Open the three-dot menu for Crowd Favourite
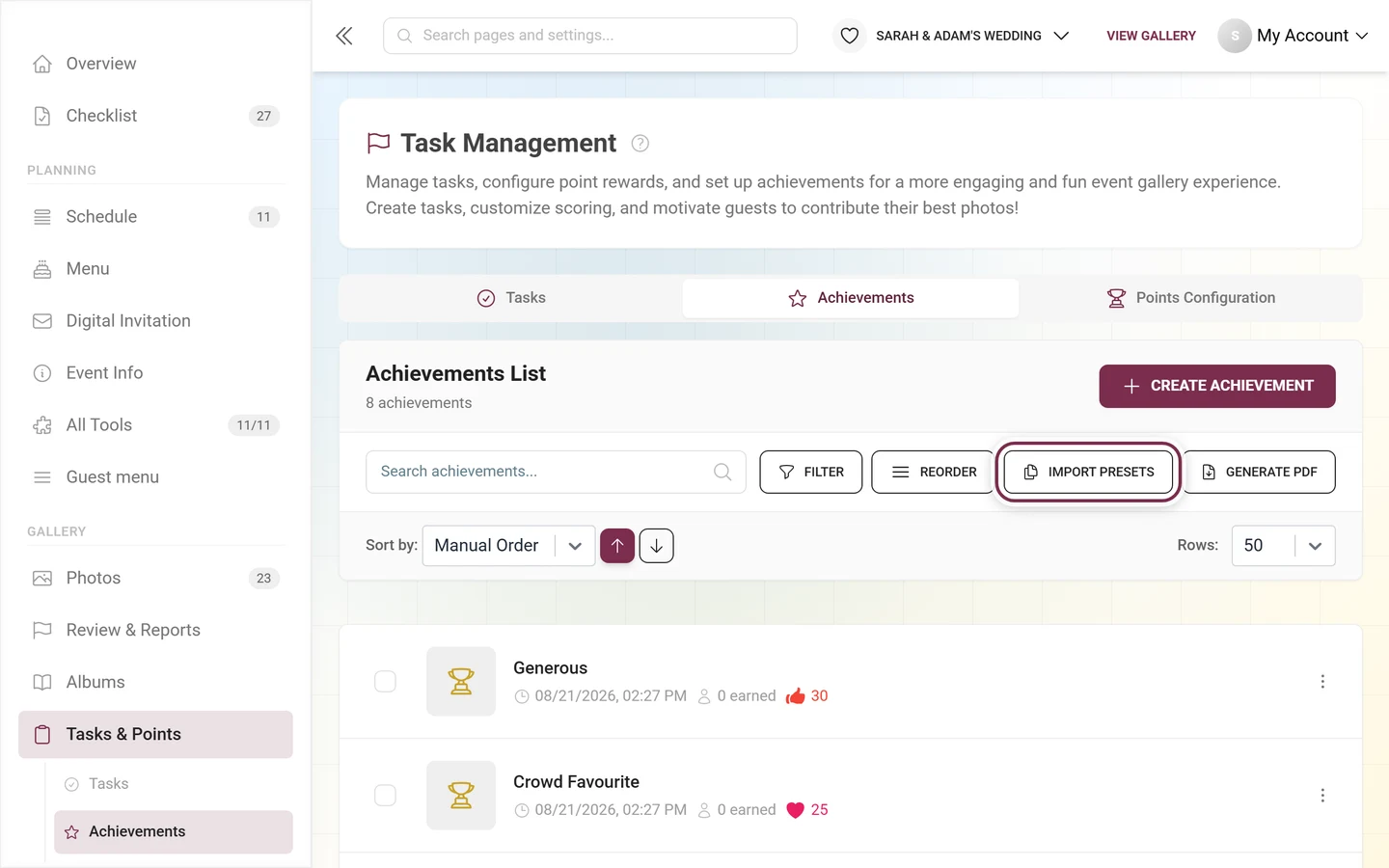 (1322, 796)
